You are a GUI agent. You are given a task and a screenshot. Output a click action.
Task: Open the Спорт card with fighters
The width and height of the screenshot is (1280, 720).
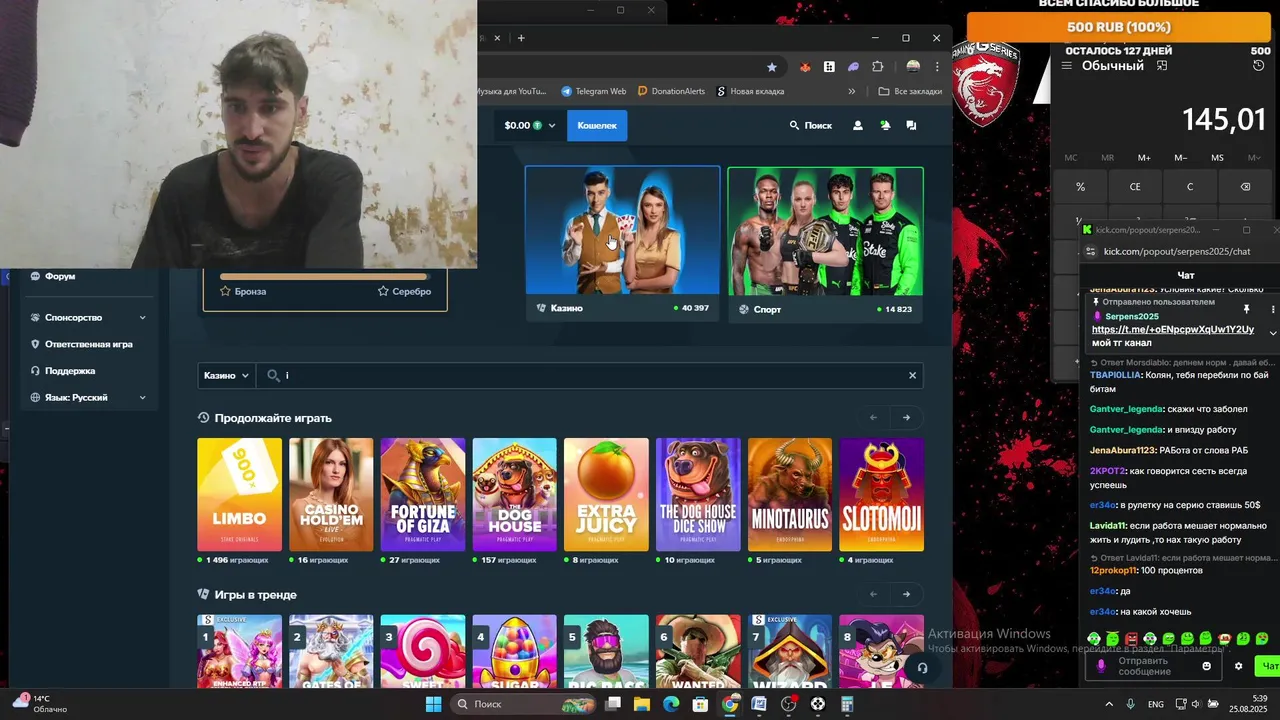825,243
